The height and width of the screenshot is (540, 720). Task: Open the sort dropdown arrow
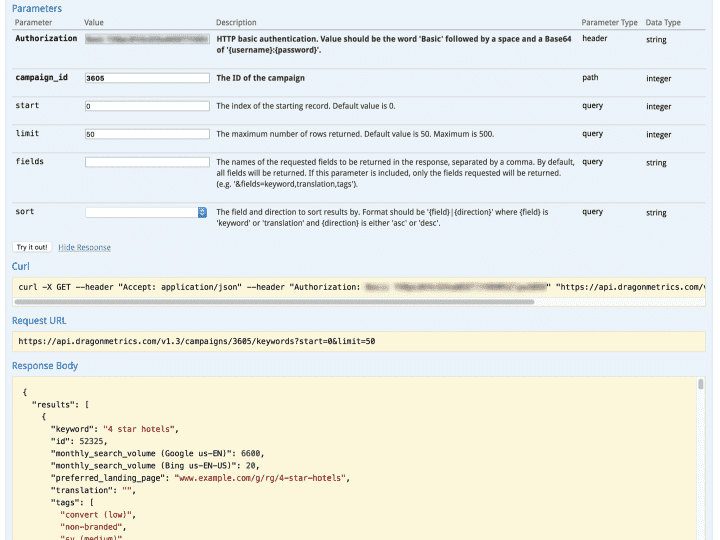pos(202,212)
